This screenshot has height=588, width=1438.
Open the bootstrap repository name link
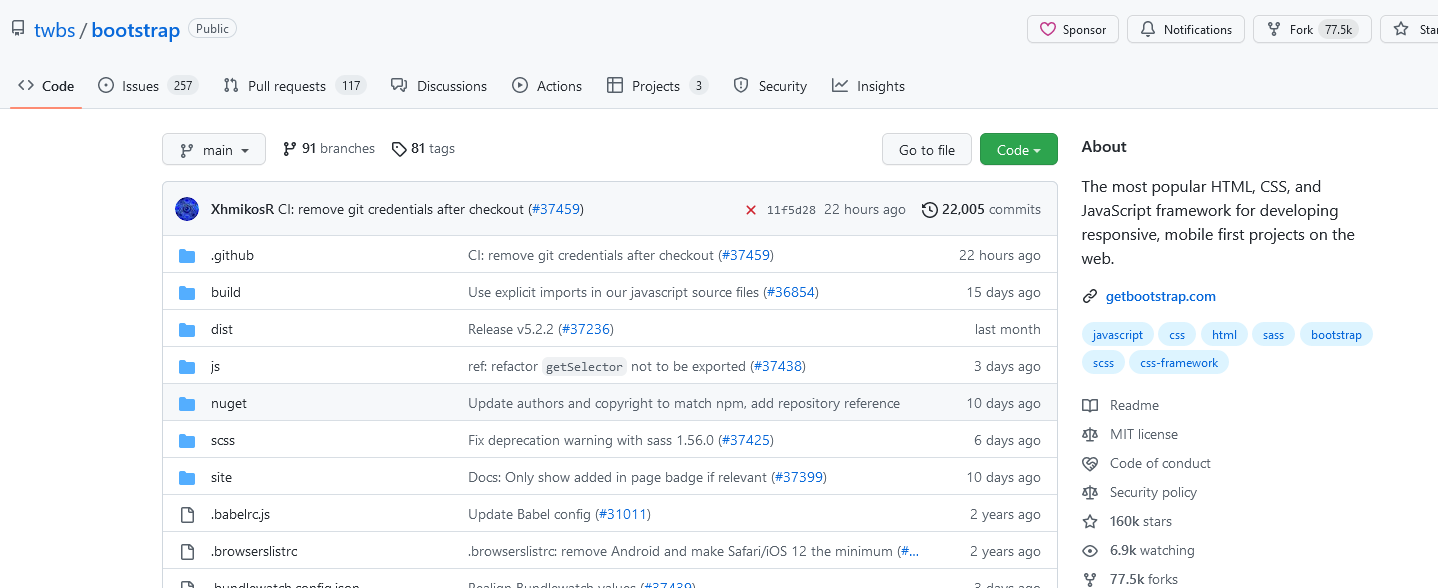[x=136, y=30]
